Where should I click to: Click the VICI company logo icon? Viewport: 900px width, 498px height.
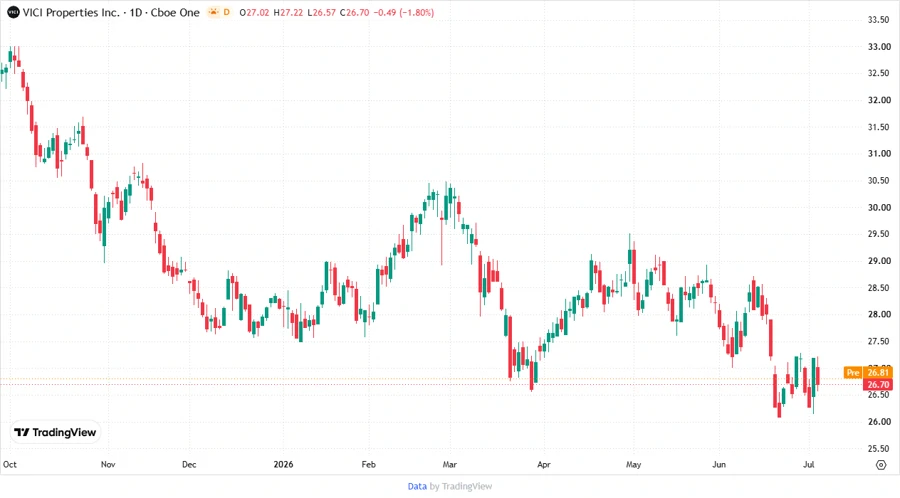(x=13, y=13)
